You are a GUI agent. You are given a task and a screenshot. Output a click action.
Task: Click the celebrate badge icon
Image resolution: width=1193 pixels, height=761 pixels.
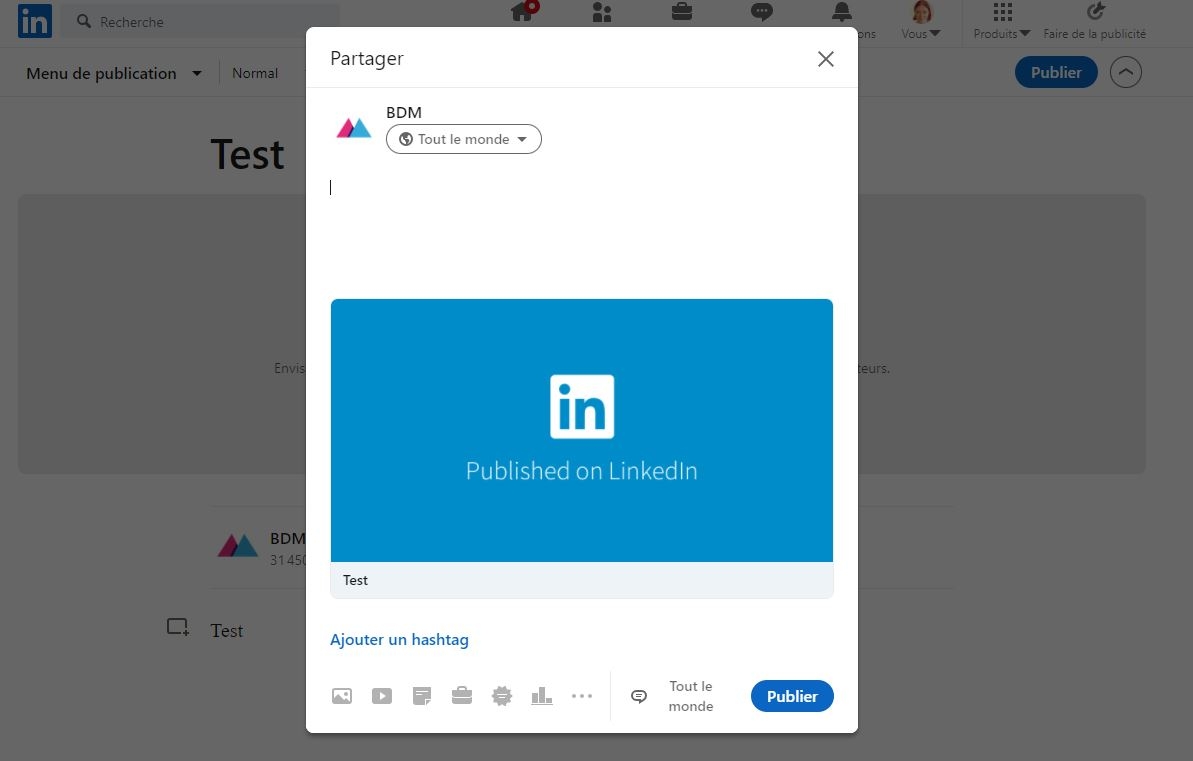tap(502, 696)
